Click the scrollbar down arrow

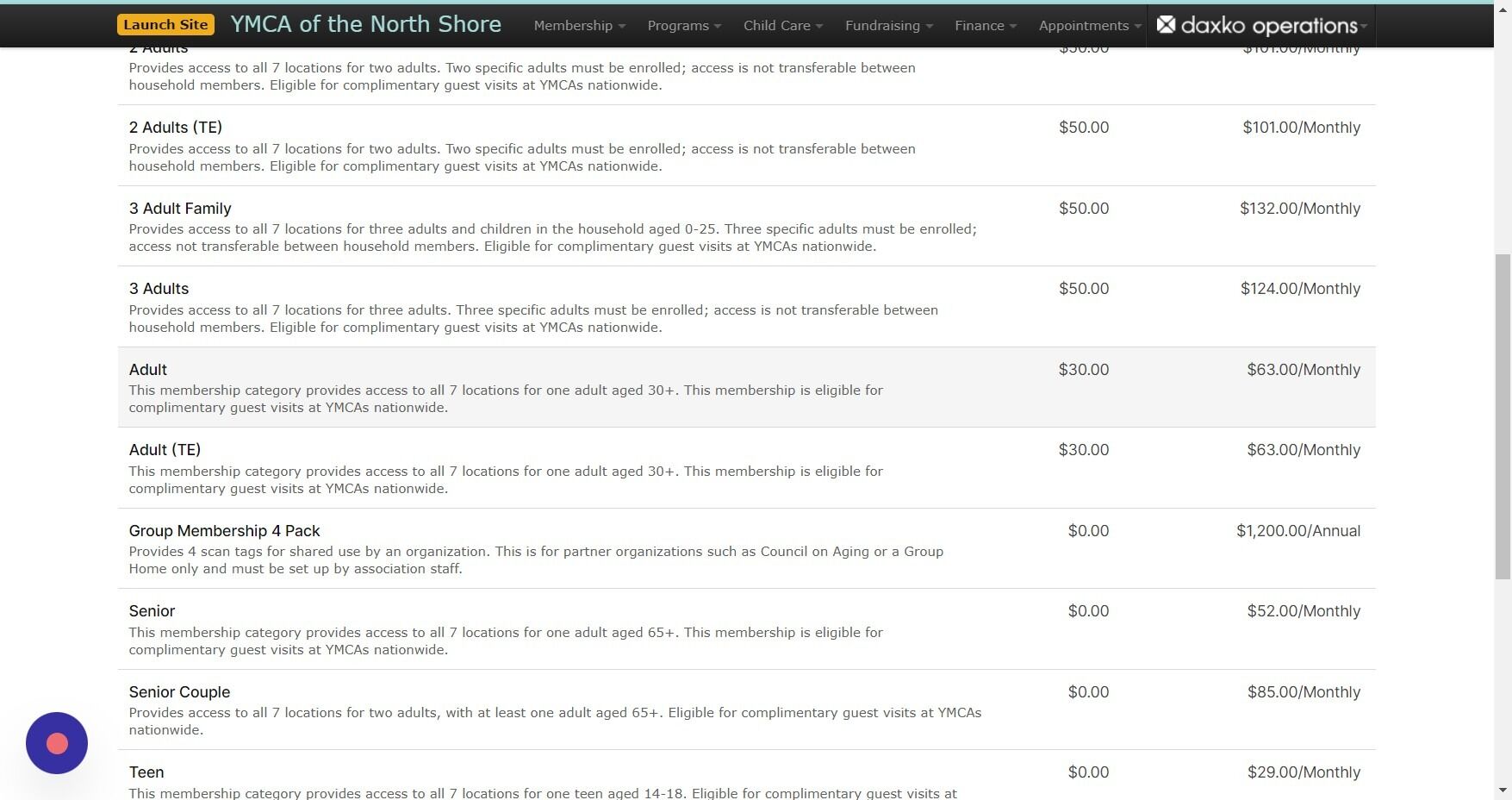pos(1501,790)
